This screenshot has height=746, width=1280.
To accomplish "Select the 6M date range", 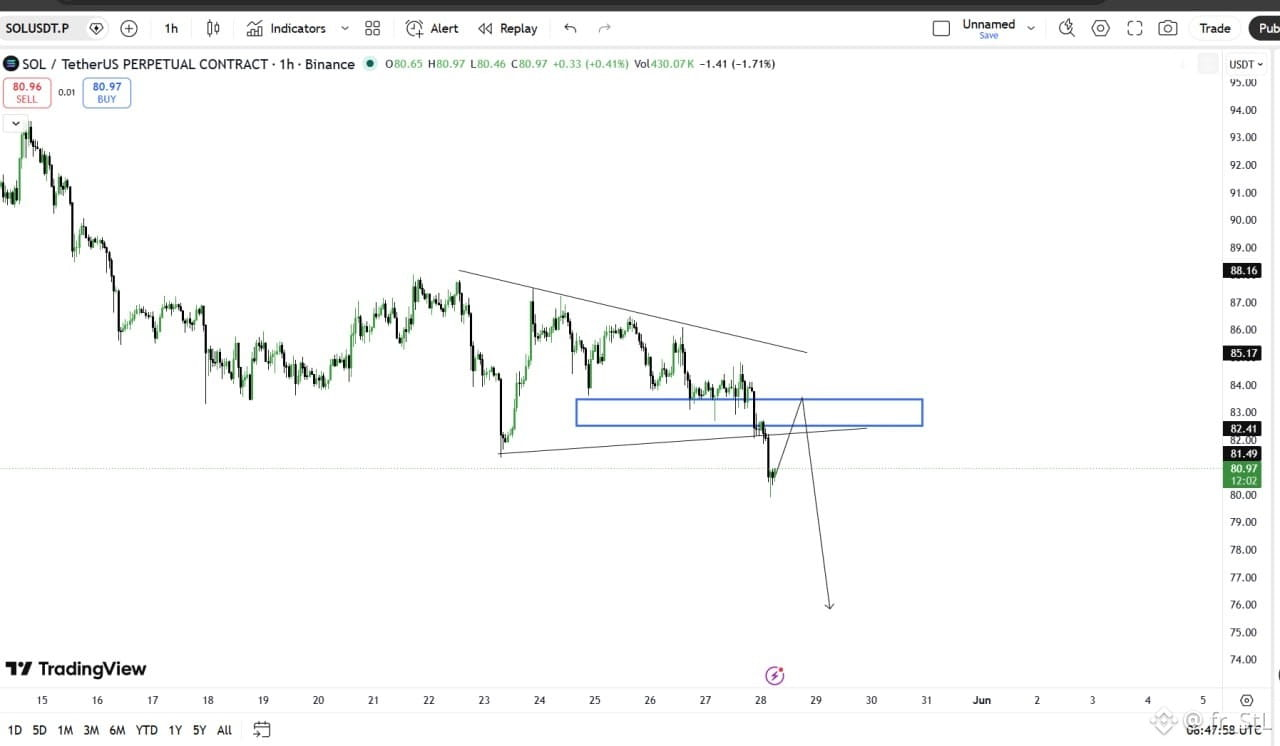I will point(117,730).
